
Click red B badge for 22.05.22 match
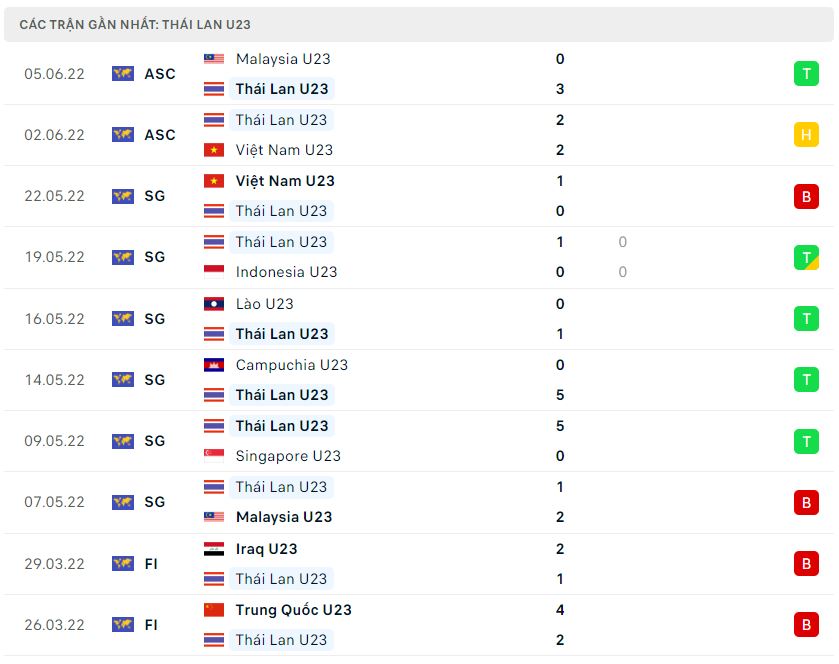point(806,196)
